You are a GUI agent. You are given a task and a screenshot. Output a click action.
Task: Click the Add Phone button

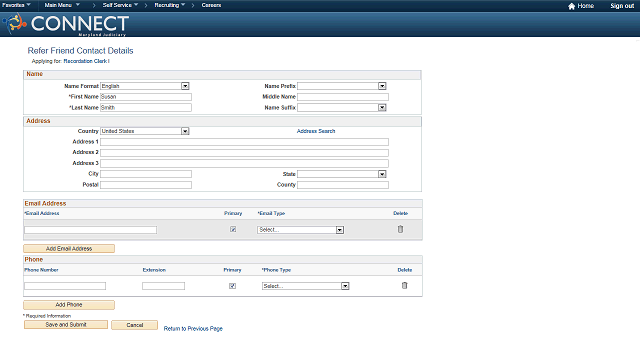pyautogui.click(x=69, y=305)
